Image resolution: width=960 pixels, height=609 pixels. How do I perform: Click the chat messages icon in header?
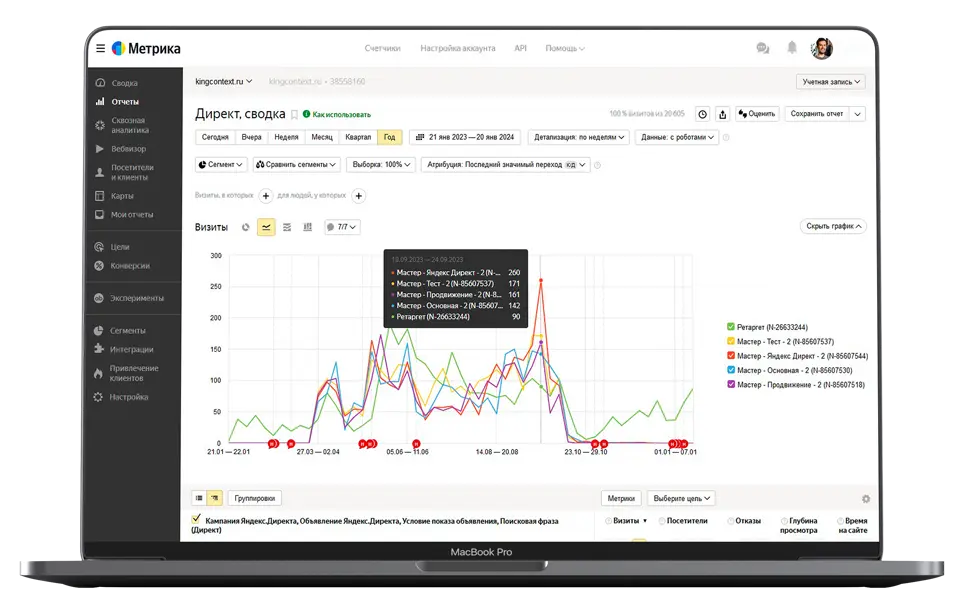coord(763,48)
